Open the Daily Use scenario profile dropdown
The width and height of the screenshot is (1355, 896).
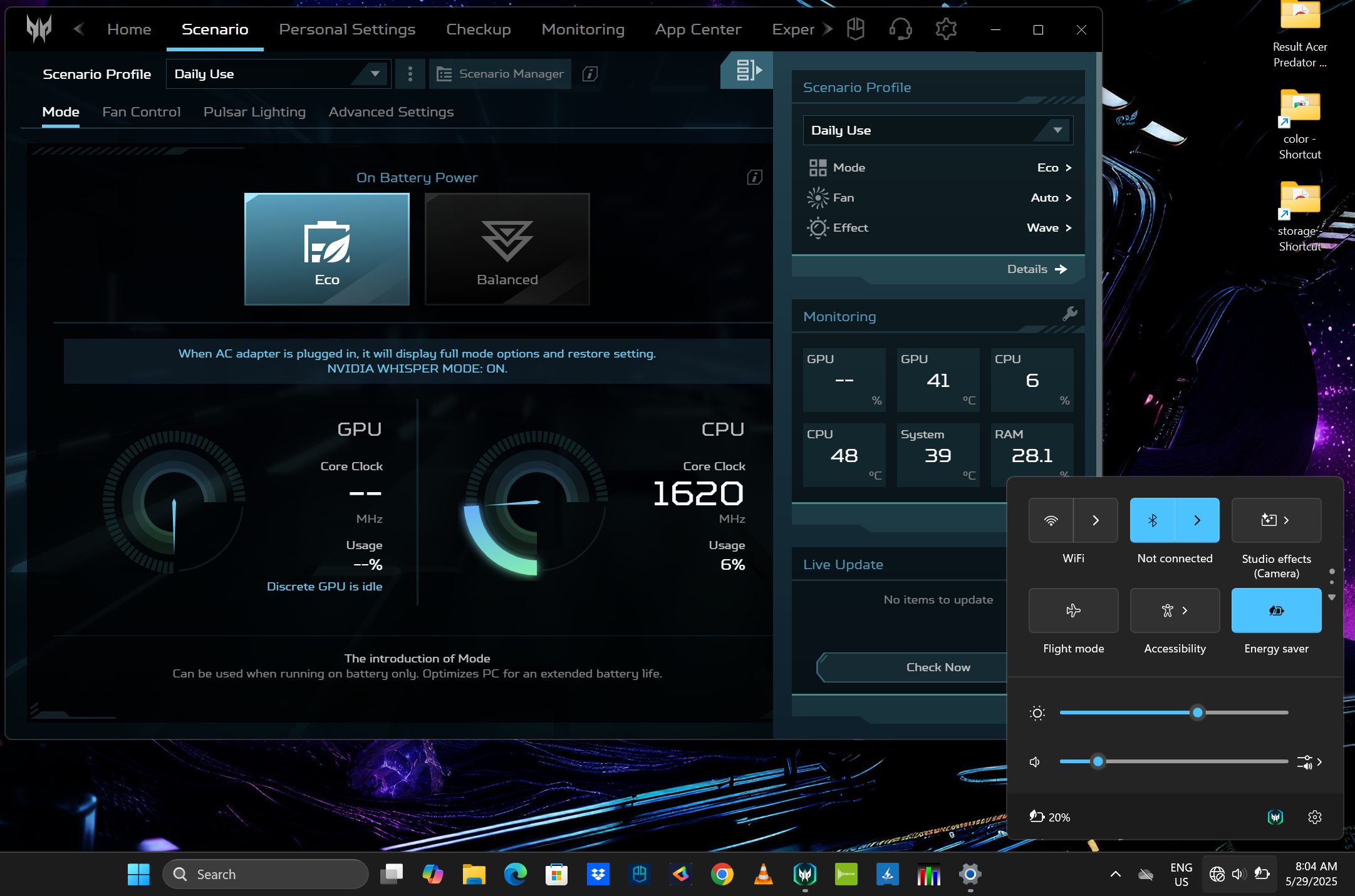[279, 74]
